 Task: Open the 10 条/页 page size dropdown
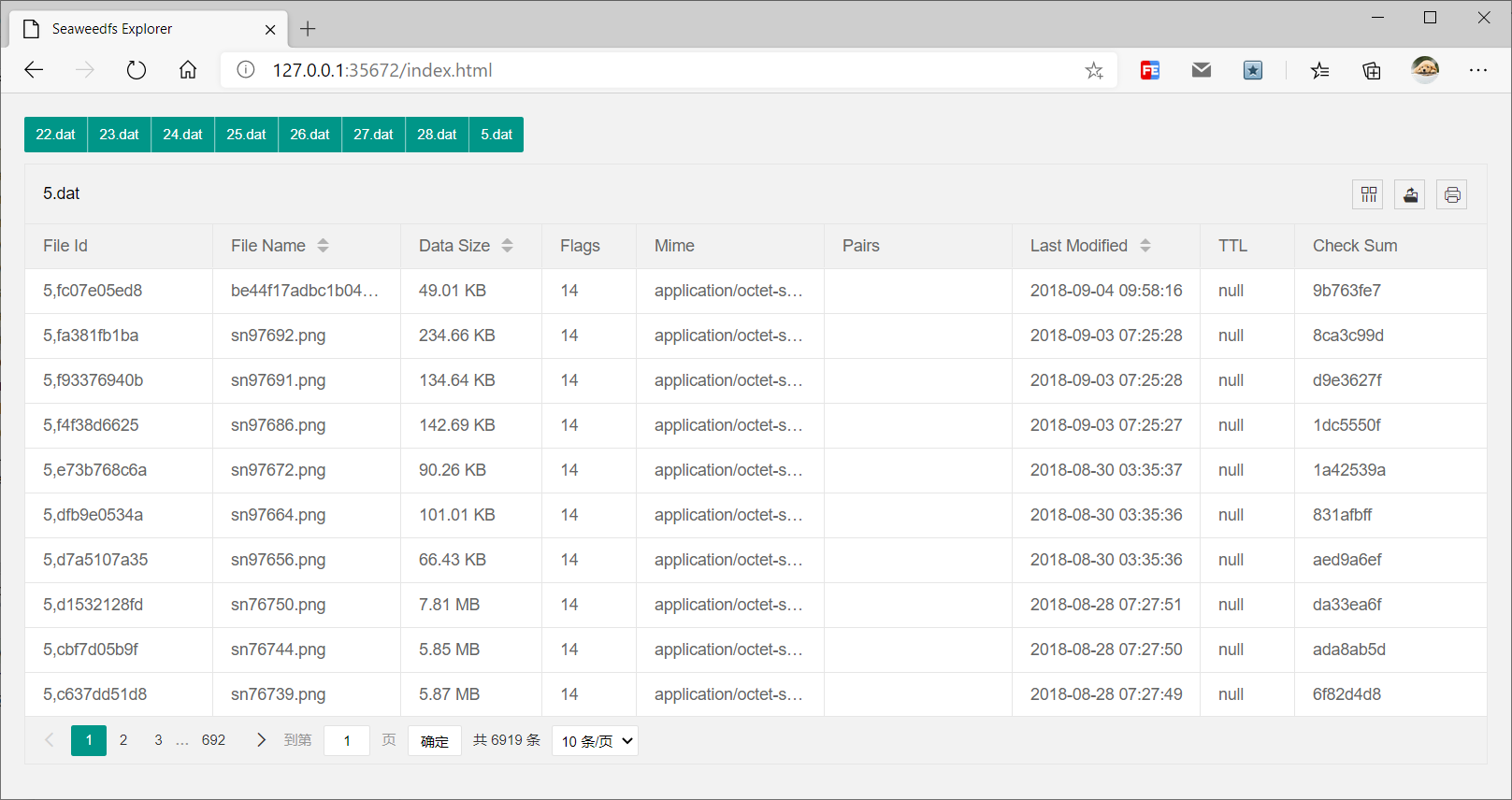coord(596,741)
